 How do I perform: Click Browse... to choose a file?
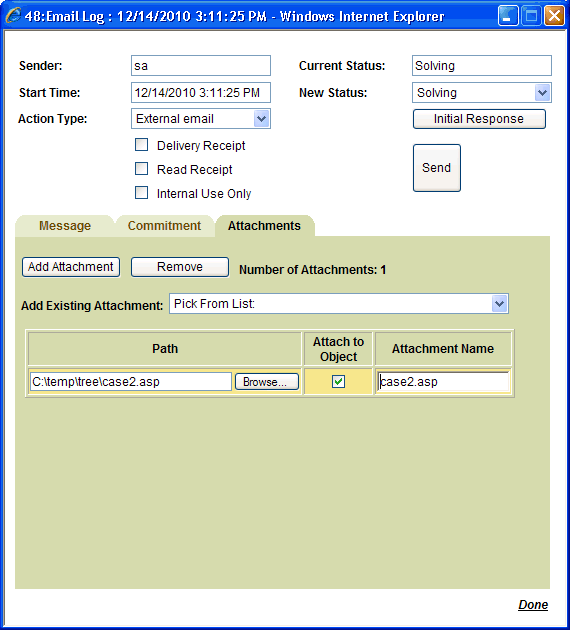(x=267, y=382)
